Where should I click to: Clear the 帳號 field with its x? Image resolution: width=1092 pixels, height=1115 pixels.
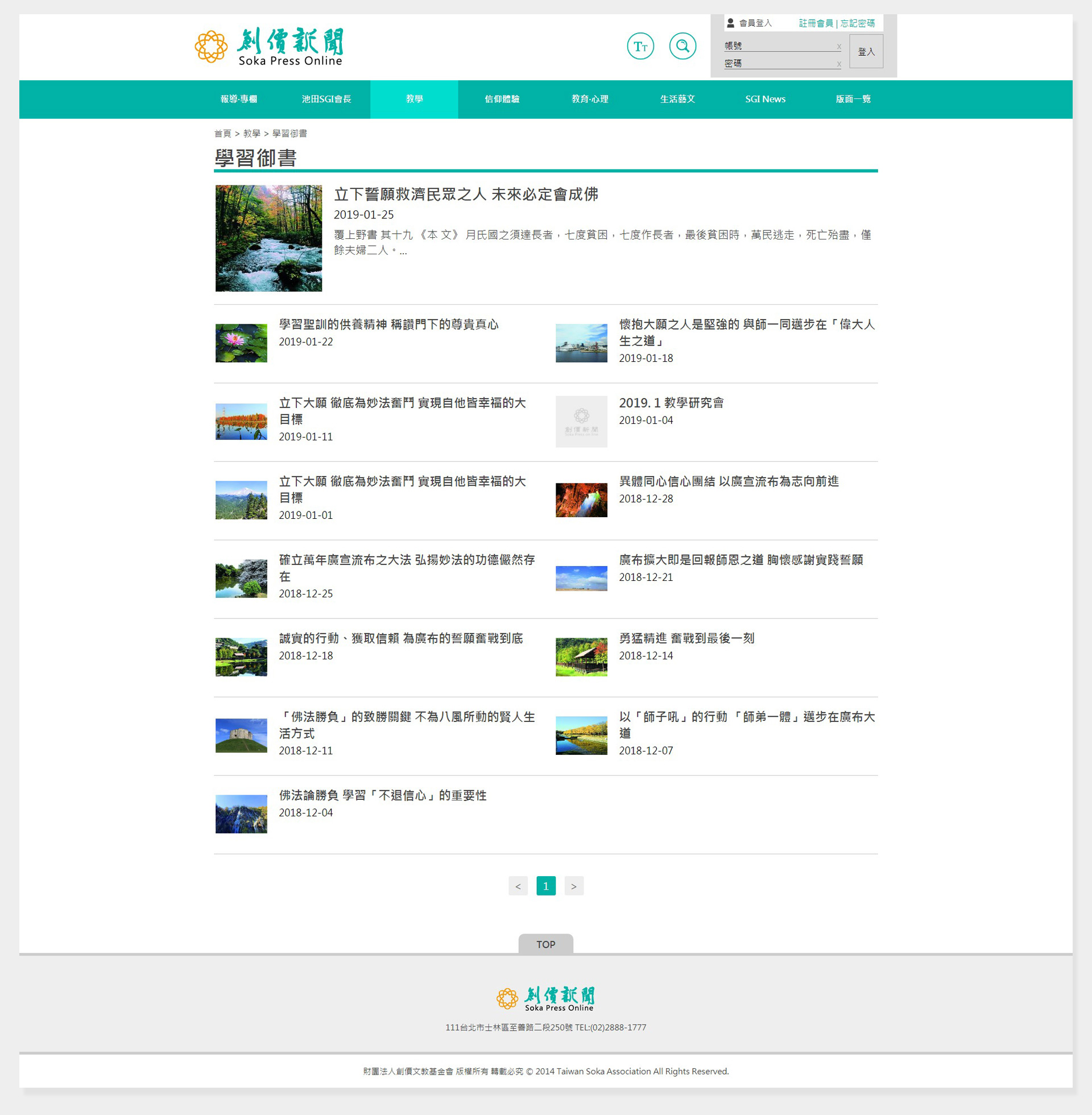point(838,47)
